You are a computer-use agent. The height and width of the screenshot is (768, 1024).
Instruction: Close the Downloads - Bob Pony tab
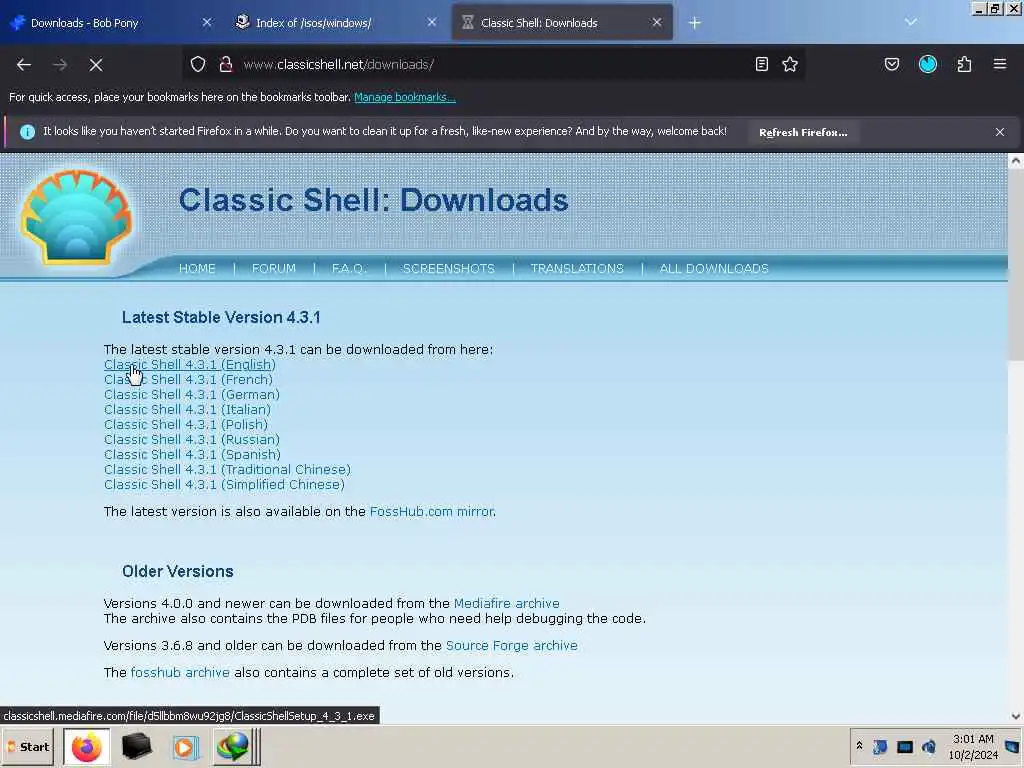(206, 22)
